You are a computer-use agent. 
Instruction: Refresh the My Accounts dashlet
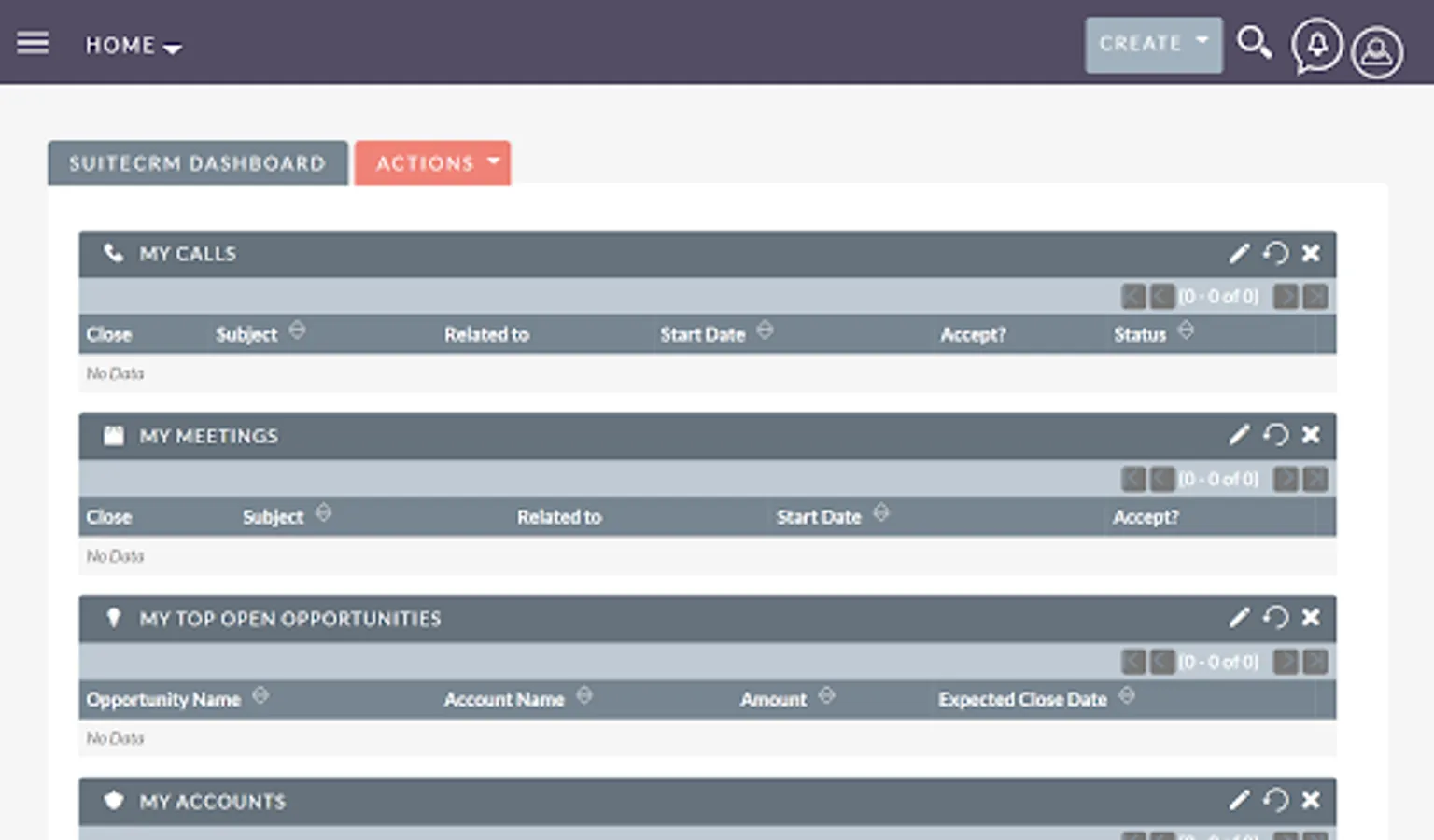click(x=1275, y=800)
